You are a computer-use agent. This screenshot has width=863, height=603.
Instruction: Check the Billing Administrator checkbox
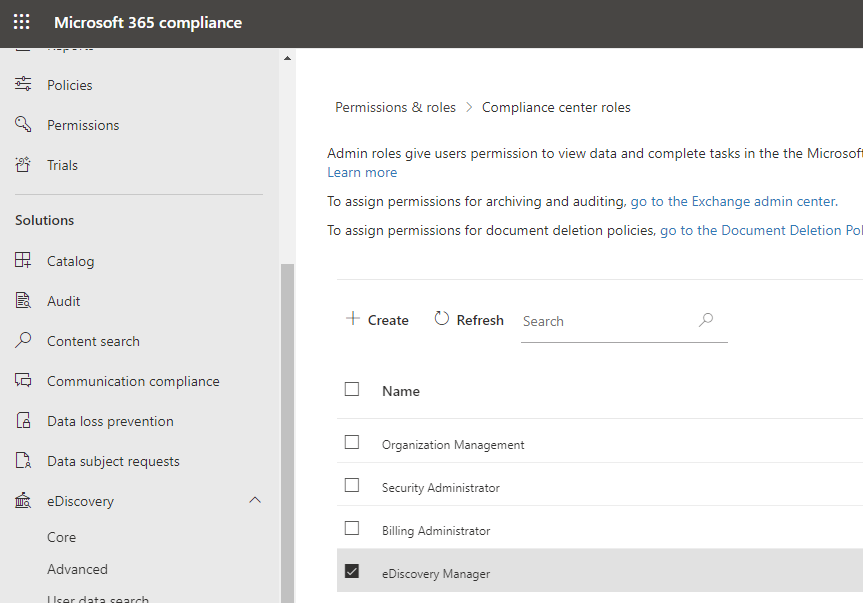pos(352,528)
